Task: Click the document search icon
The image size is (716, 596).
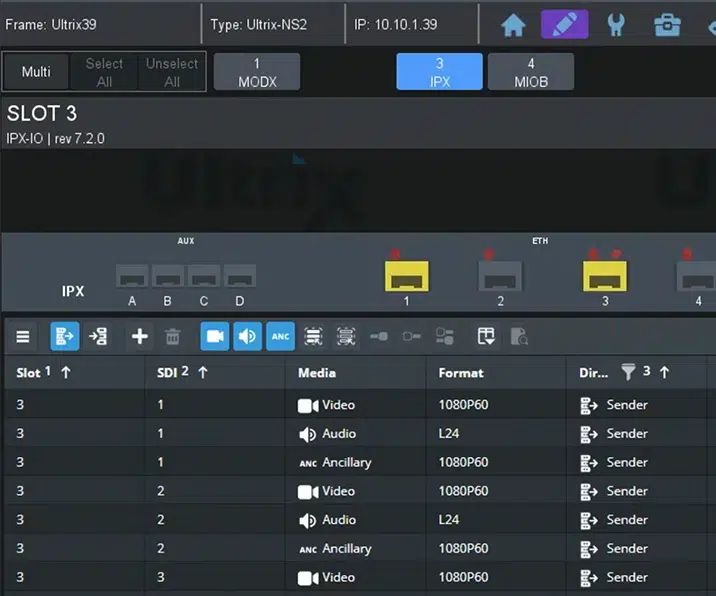Action: [519, 337]
